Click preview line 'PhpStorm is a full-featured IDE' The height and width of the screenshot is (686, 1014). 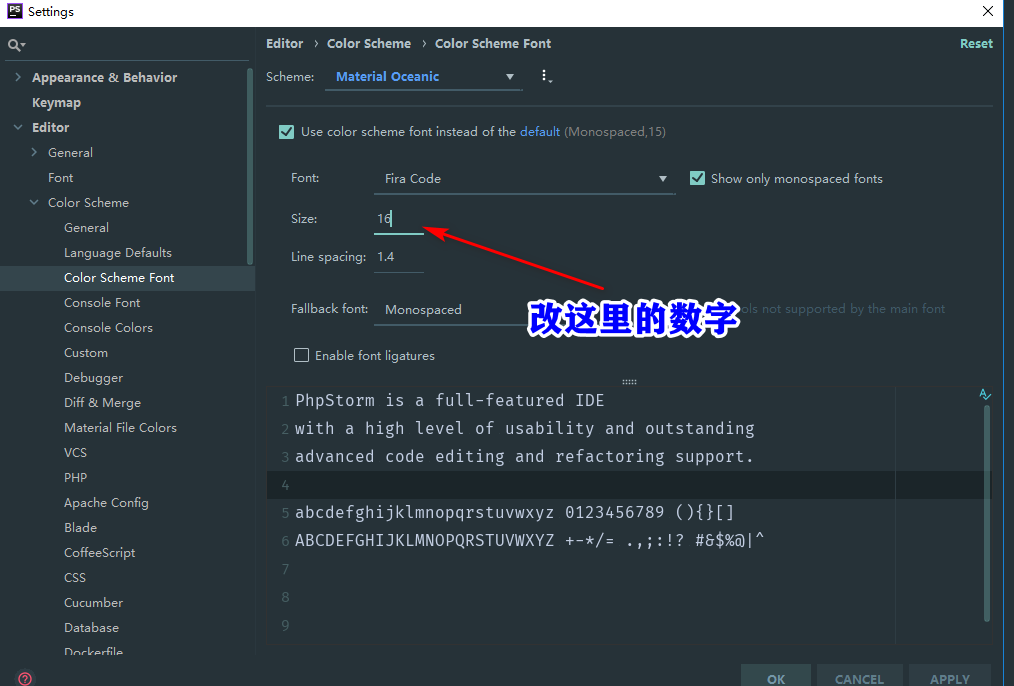[x=449, y=401]
